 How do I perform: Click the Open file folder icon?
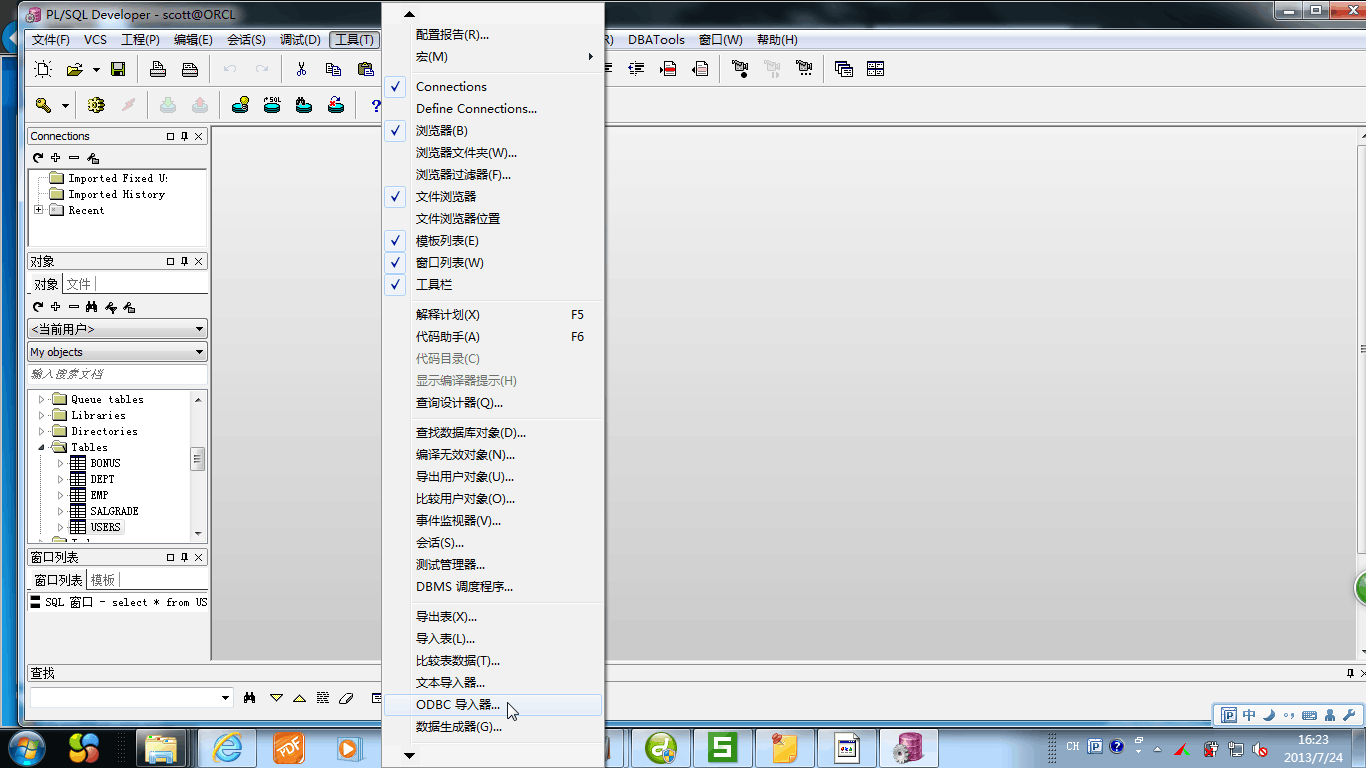(x=75, y=69)
